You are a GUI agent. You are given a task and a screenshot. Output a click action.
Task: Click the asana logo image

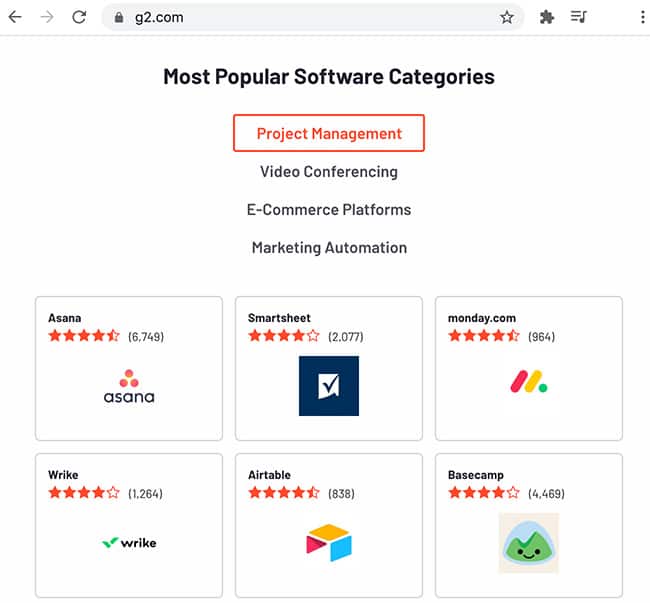[129, 386]
